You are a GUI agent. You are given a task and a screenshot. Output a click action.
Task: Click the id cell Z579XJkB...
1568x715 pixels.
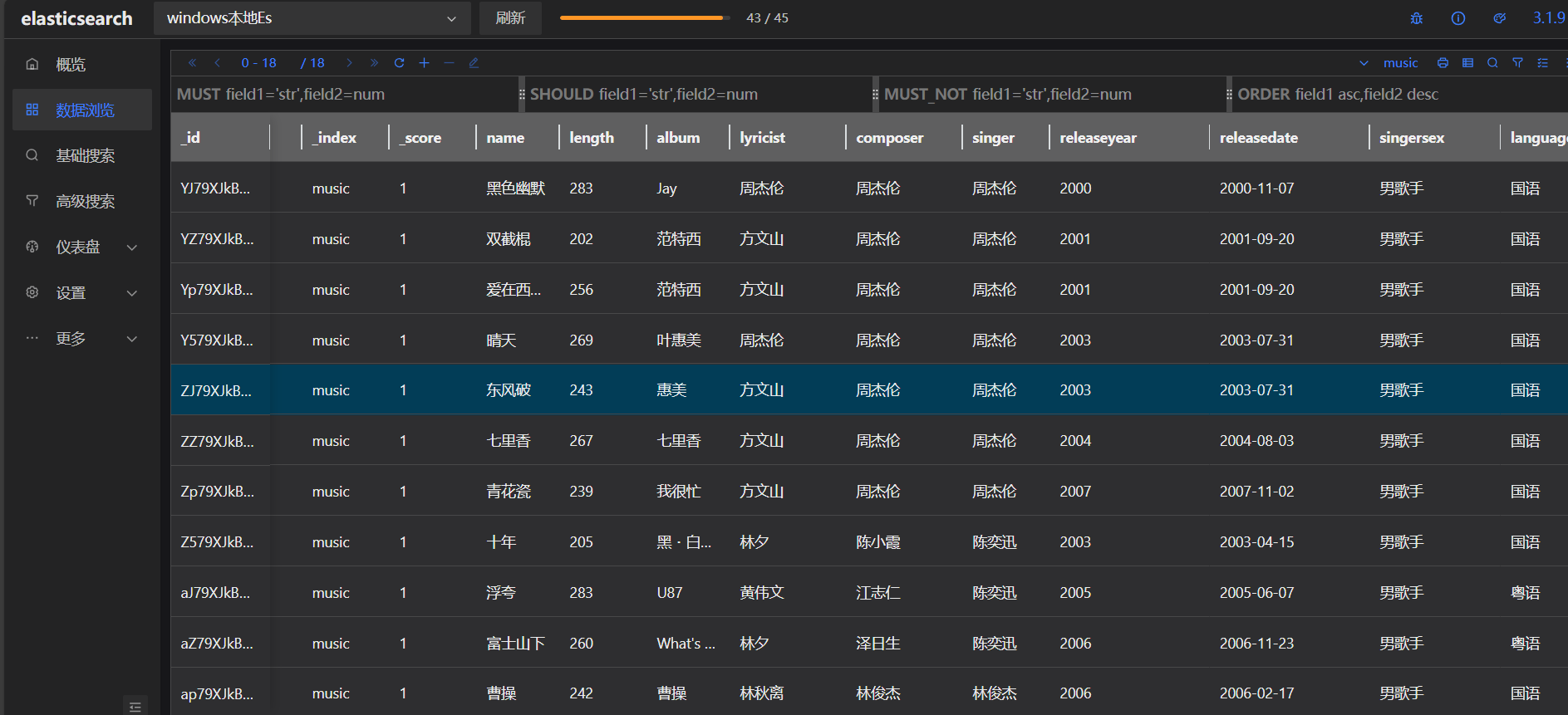click(217, 542)
